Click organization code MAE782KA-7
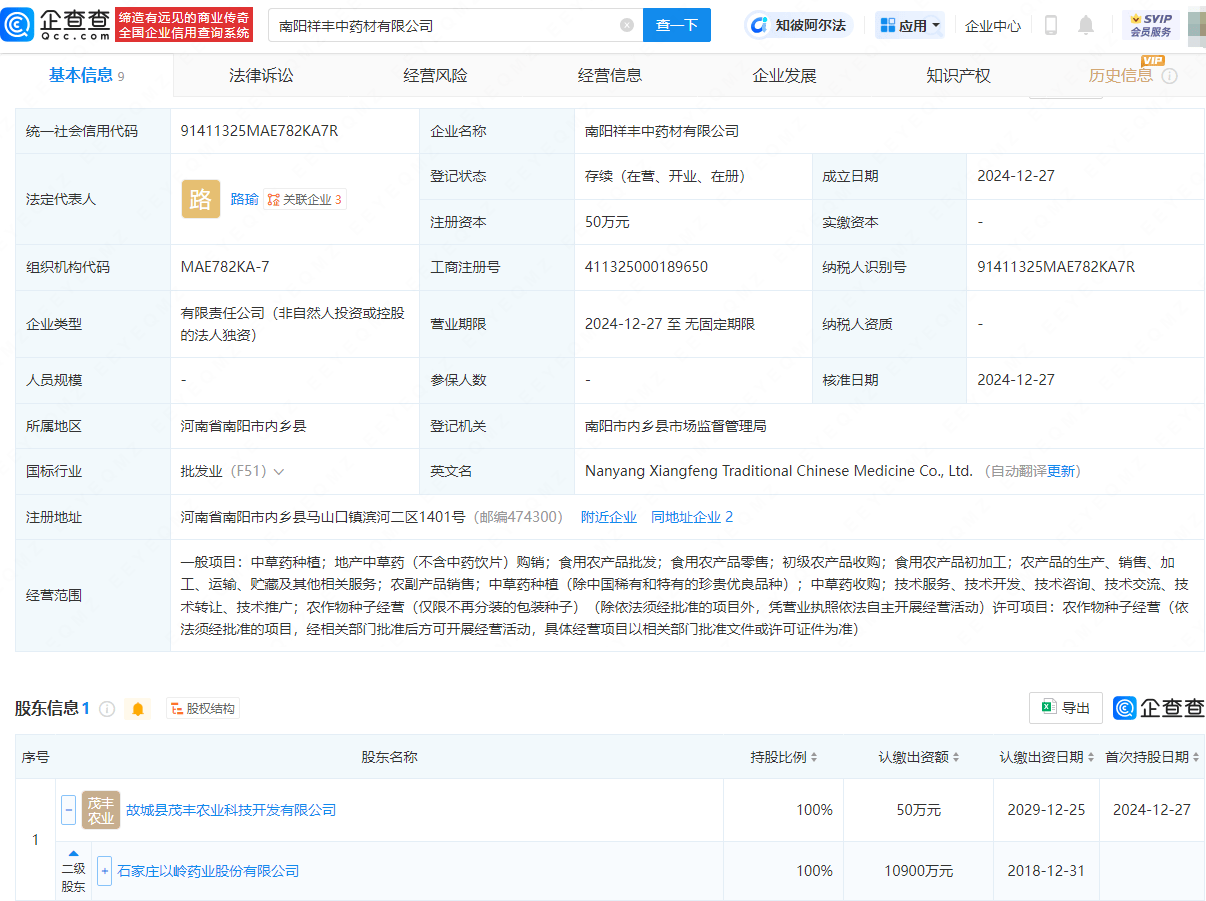 click(x=225, y=267)
